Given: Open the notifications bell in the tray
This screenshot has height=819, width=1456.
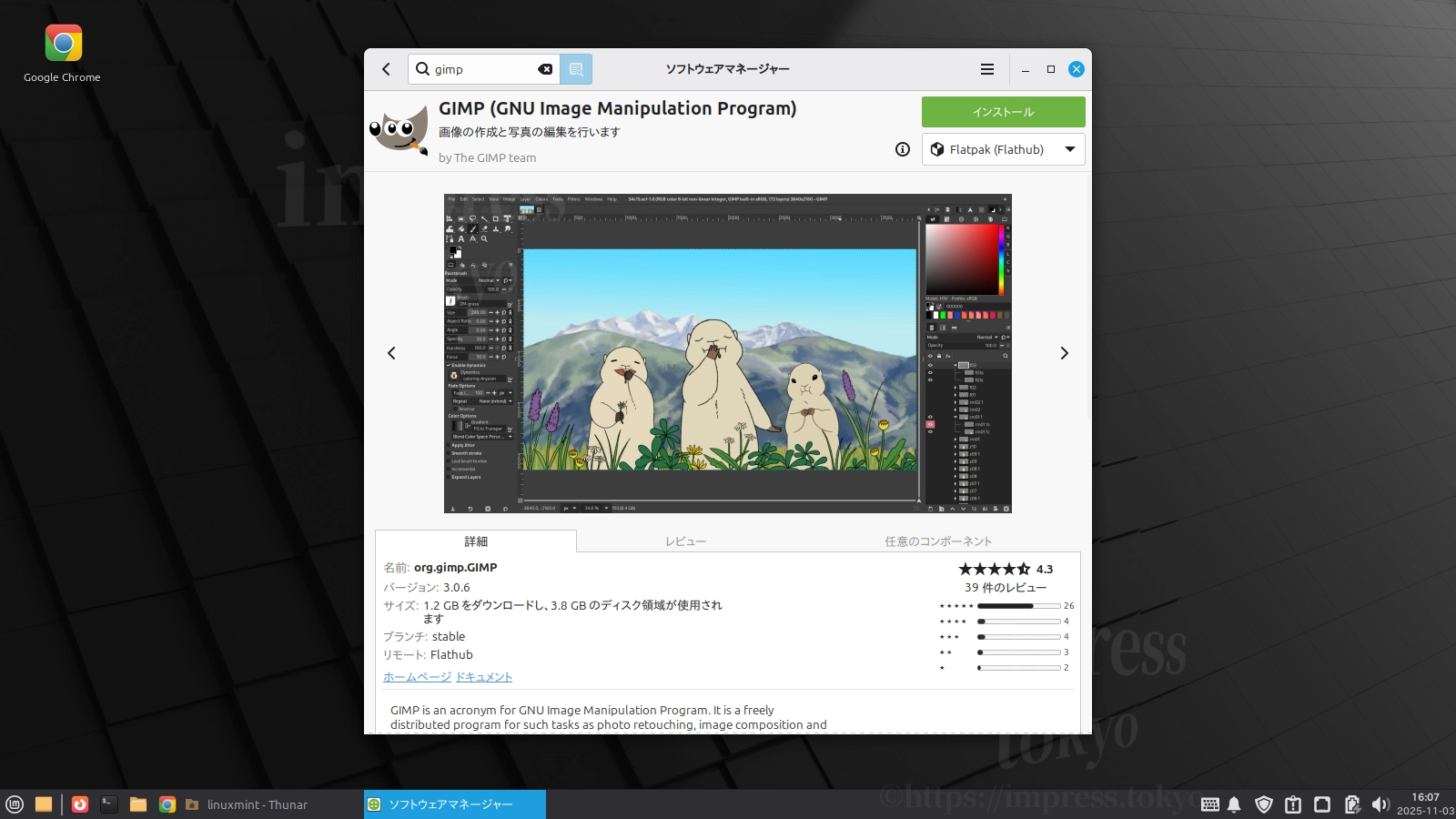Looking at the screenshot, I should tap(1234, 804).
